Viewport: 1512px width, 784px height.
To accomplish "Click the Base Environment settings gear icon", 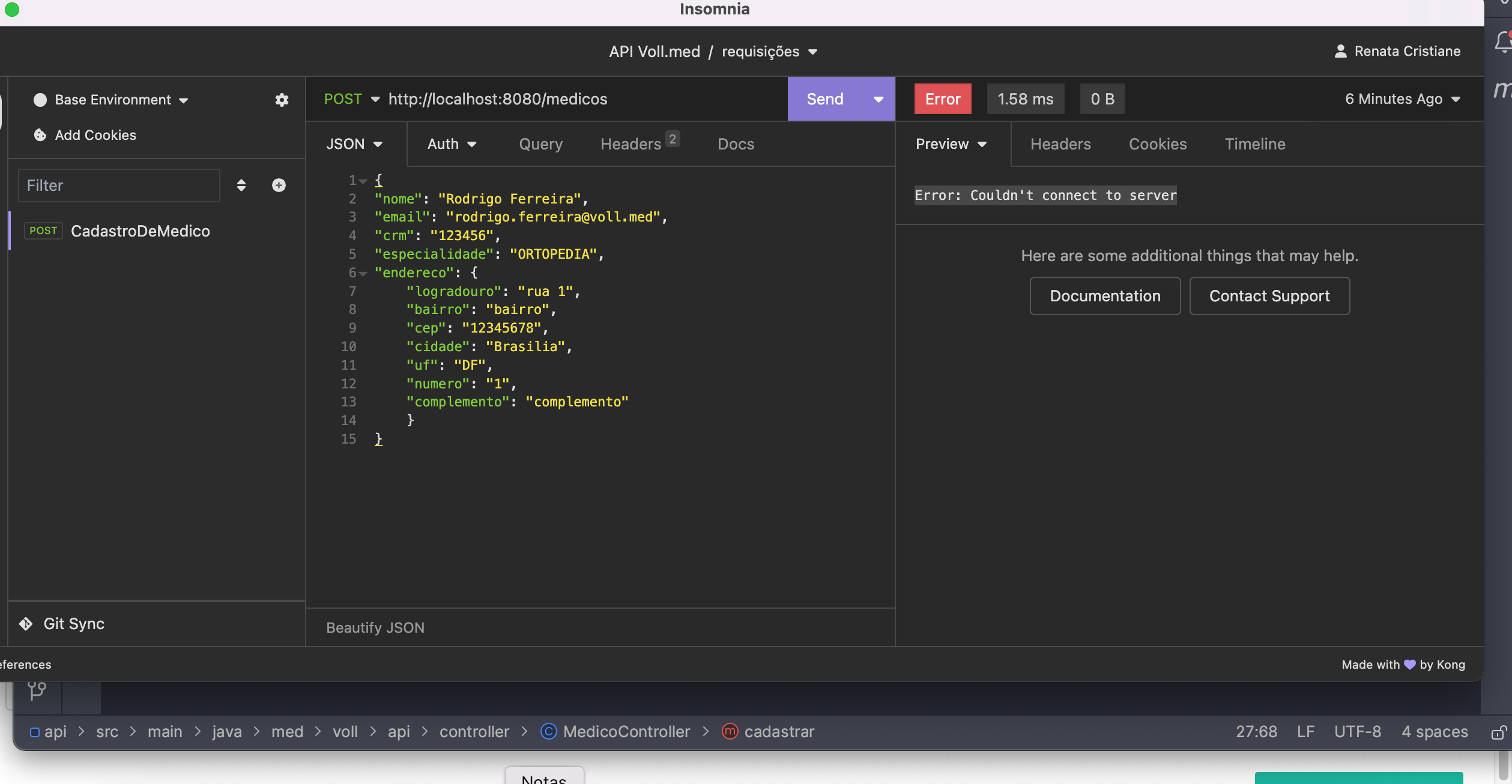I will (x=281, y=99).
